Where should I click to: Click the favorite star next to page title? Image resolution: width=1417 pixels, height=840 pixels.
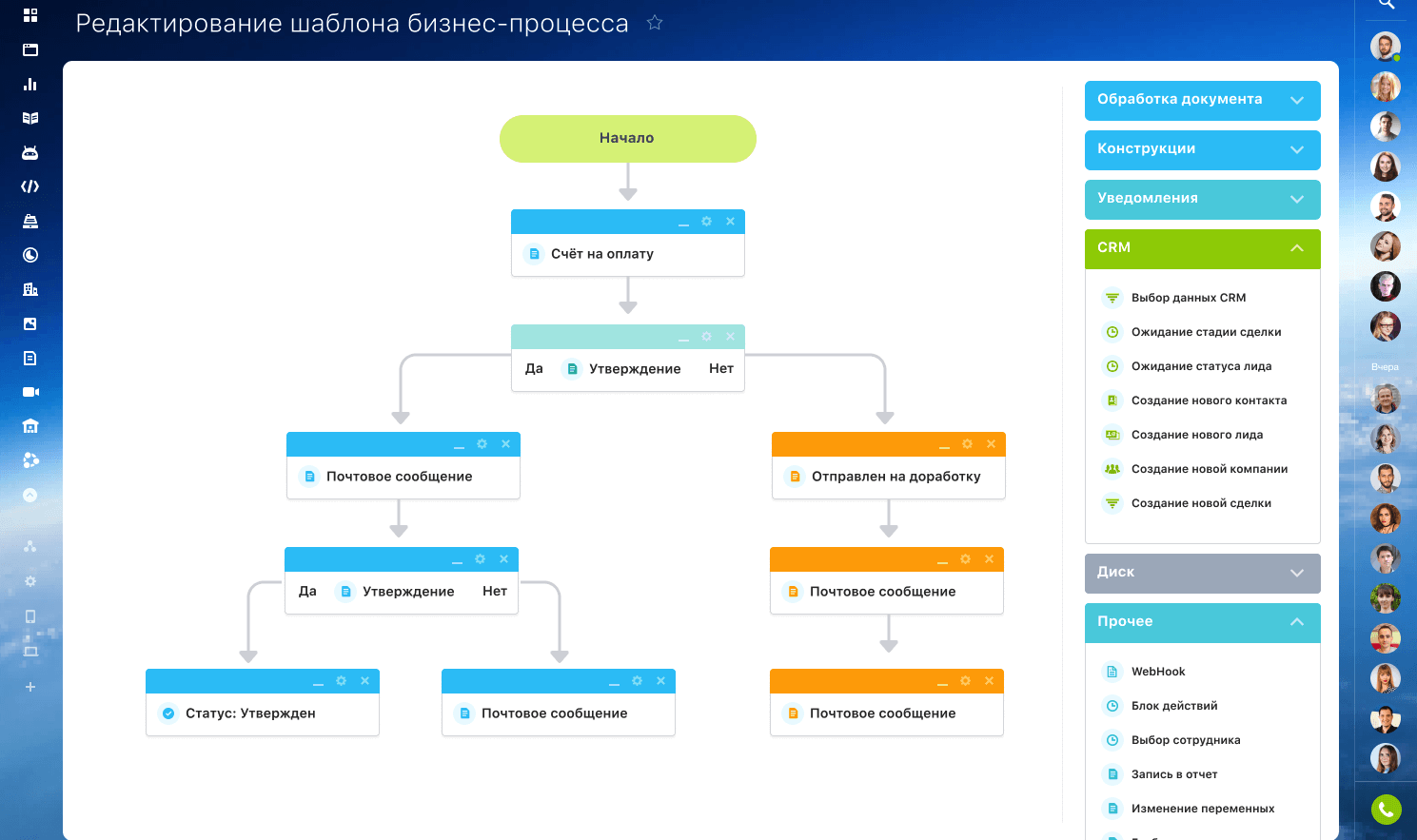point(655,23)
